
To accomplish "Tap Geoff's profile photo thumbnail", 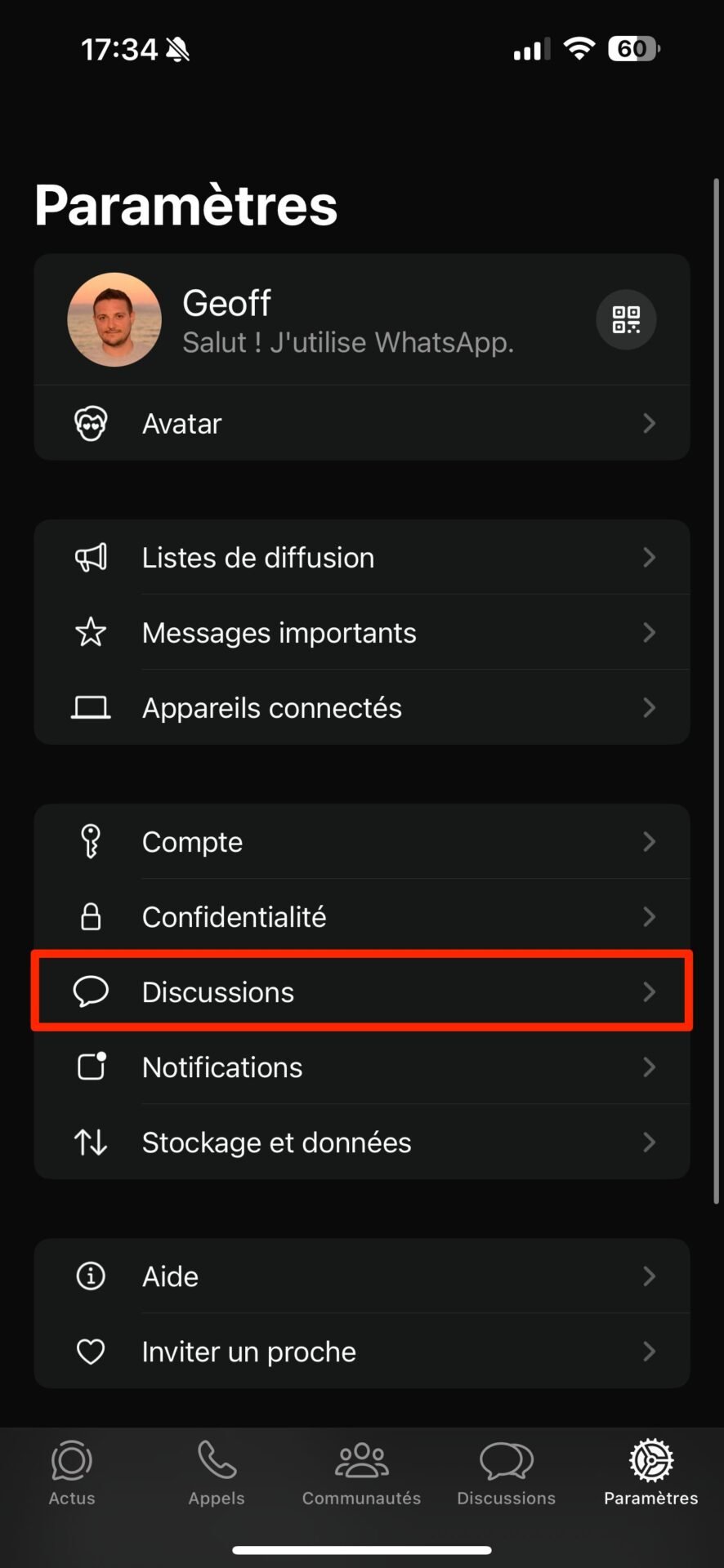I will [114, 319].
